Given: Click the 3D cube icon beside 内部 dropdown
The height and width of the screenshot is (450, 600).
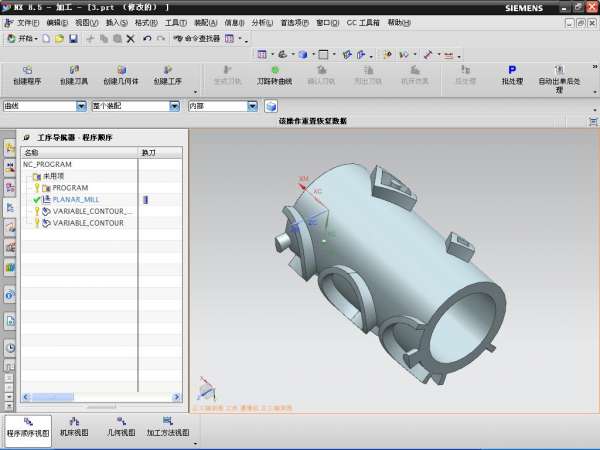Looking at the screenshot, I should 271,106.
